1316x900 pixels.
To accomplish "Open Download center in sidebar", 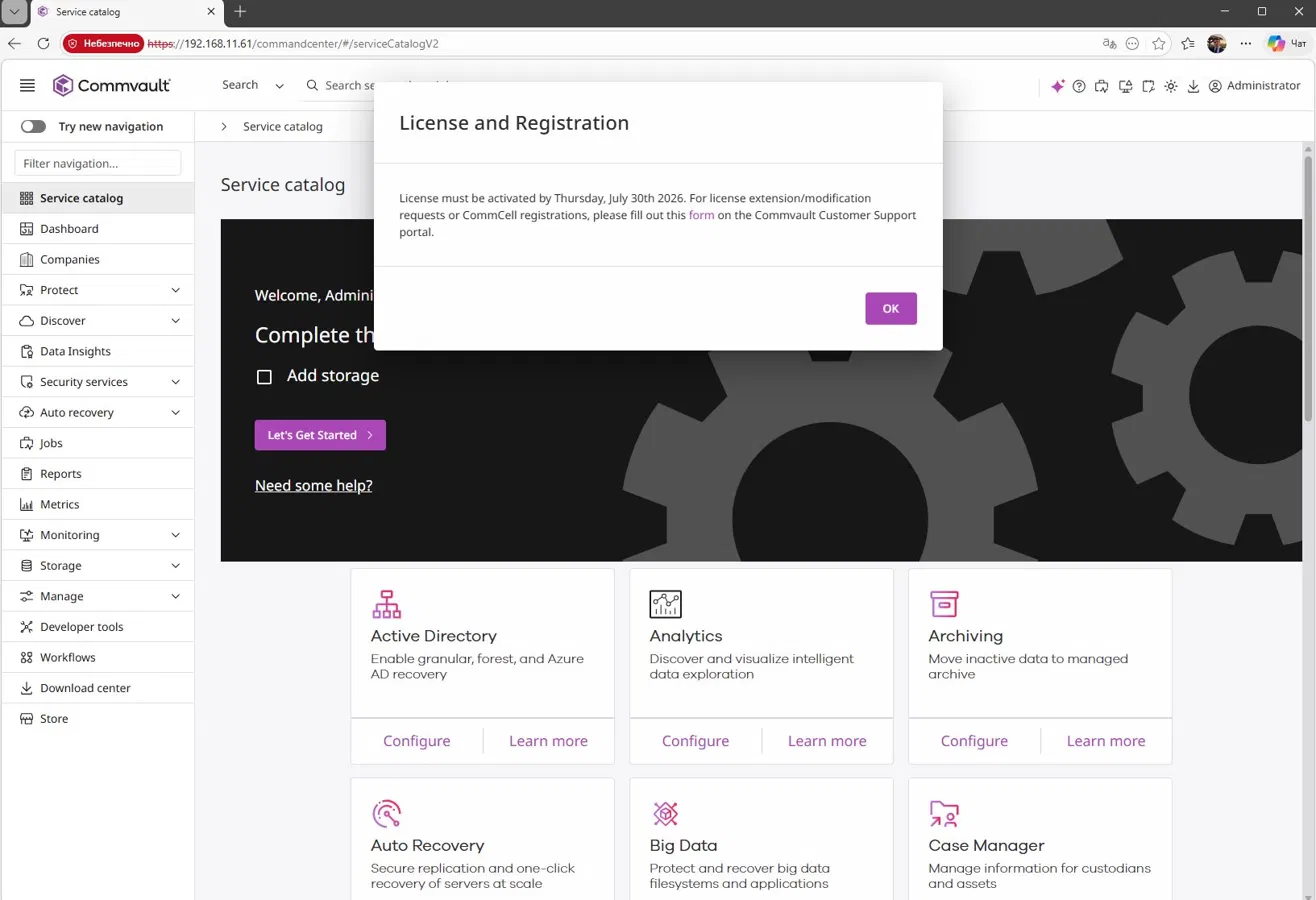I will 98,688.
